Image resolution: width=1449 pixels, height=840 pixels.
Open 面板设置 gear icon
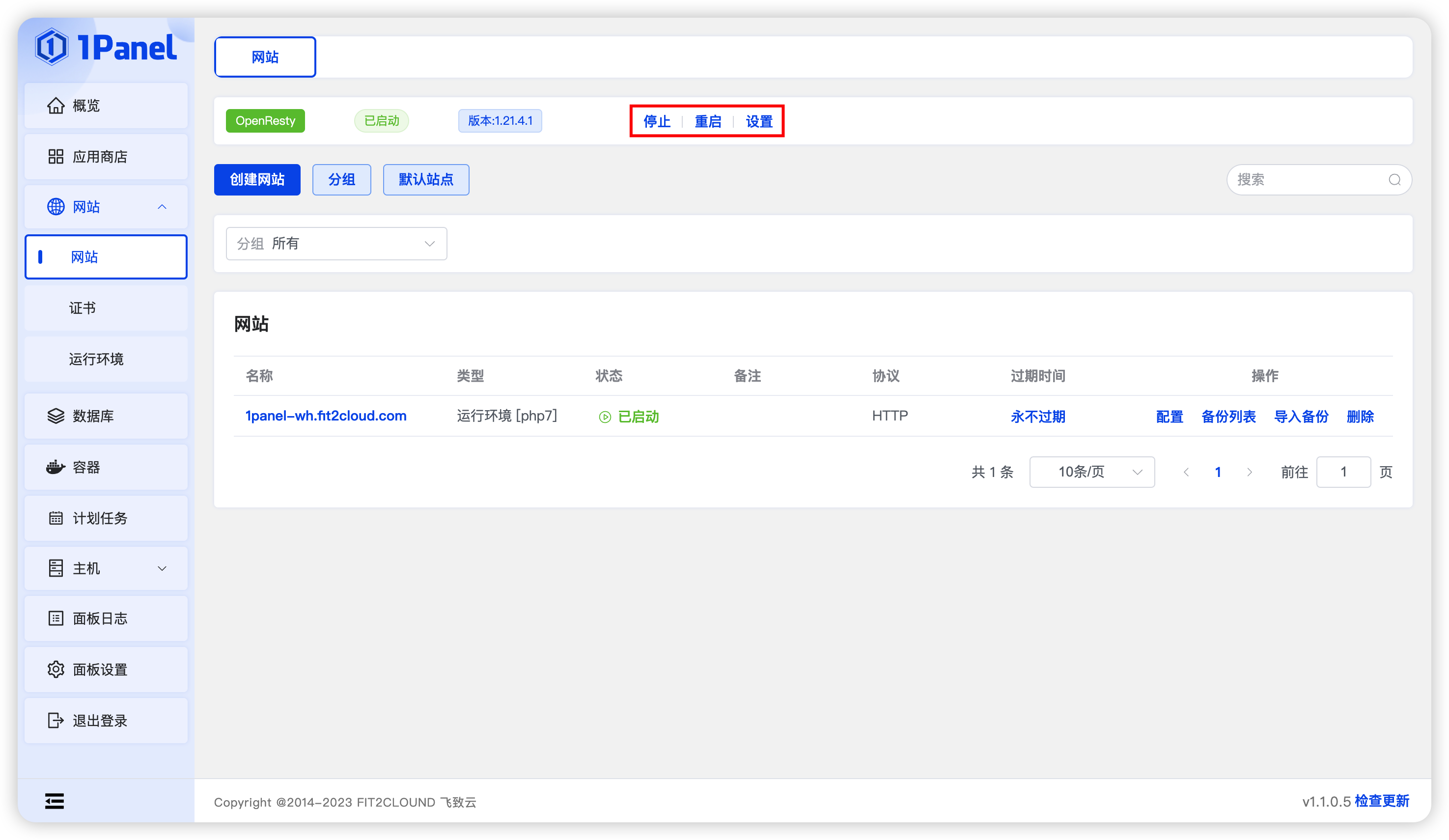pyautogui.click(x=56, y=669)
